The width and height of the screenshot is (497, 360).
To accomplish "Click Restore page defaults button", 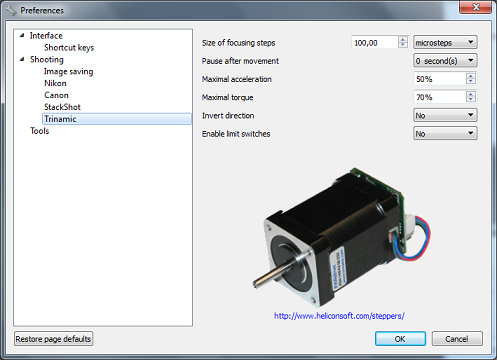I will pos(53,339).
